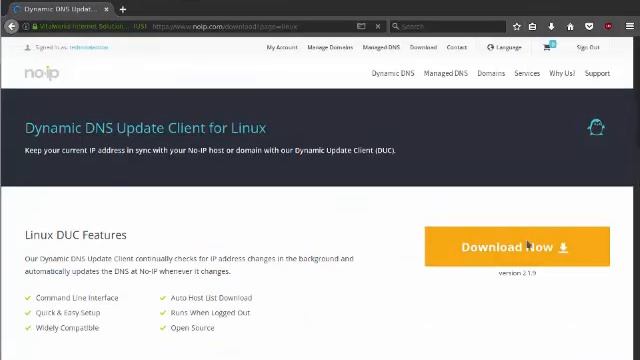Open the signed-in username link
Viewport: 640px width, 360px height.
pyautogui.click(x=89, y=47)
